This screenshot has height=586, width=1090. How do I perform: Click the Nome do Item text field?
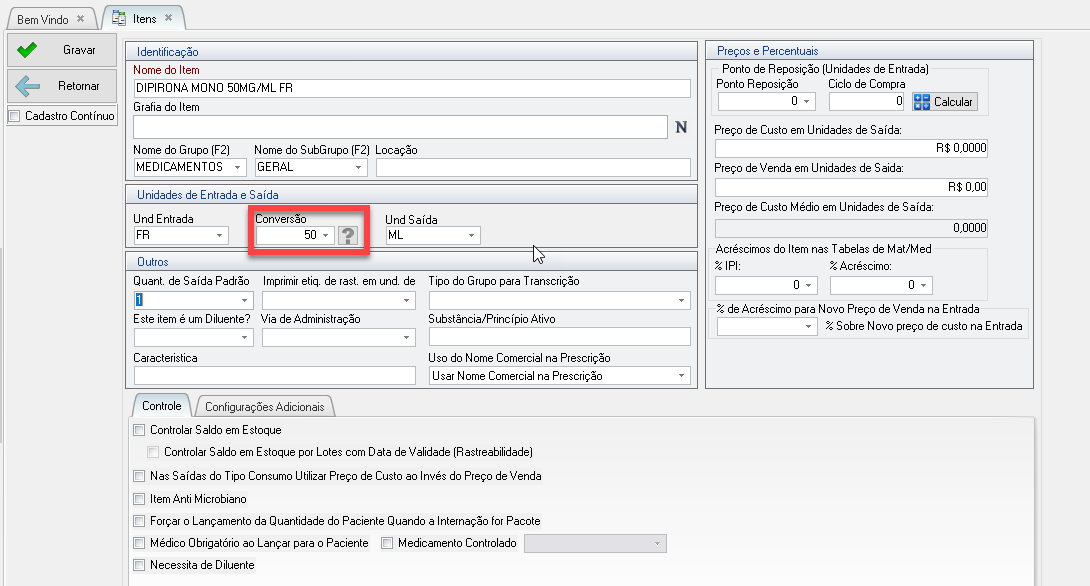(x=411, y=88)
